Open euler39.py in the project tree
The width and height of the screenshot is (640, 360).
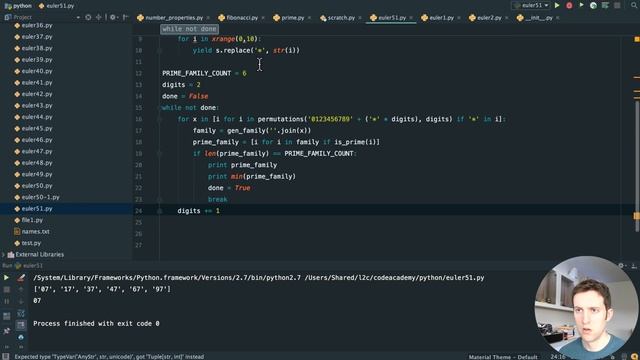pos(37,60)
